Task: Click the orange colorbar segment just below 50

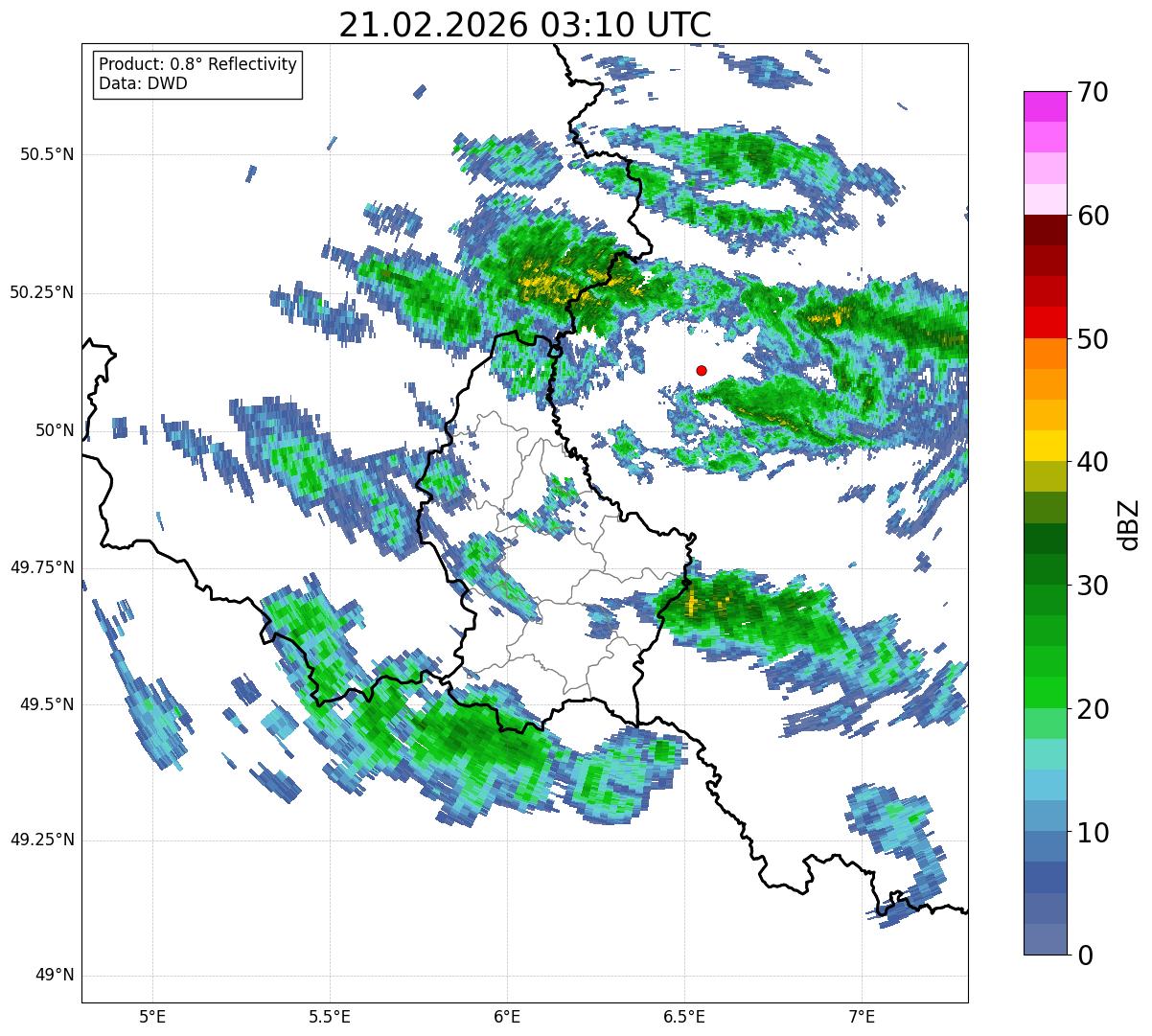Action: tap(1045, 353)
